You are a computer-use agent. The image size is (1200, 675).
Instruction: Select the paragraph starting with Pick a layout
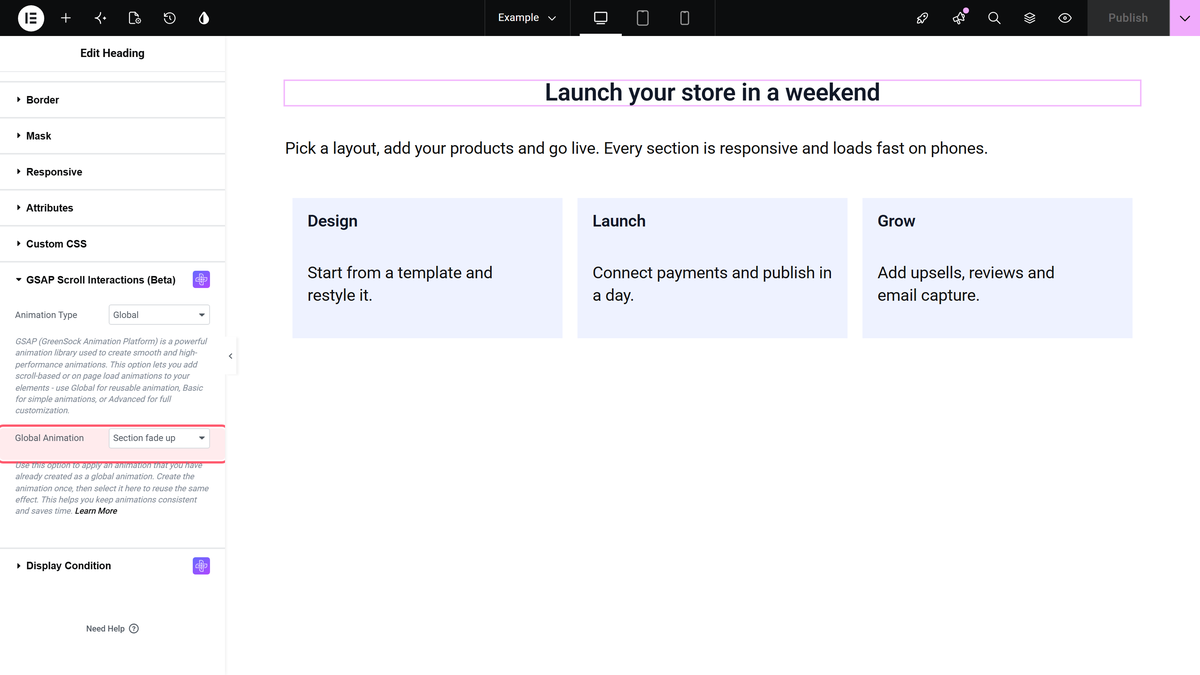[636, 148]
